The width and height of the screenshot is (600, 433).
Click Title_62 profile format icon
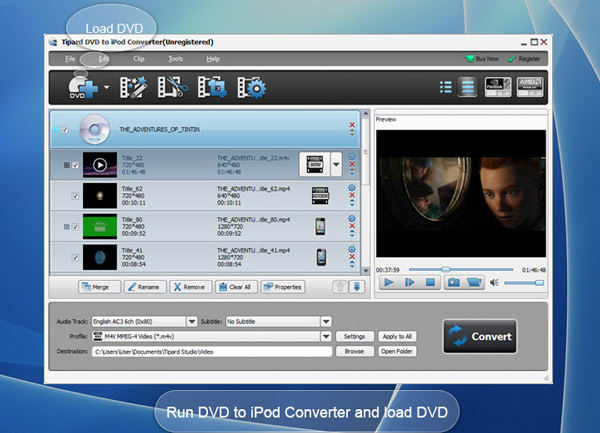(320, 195)
